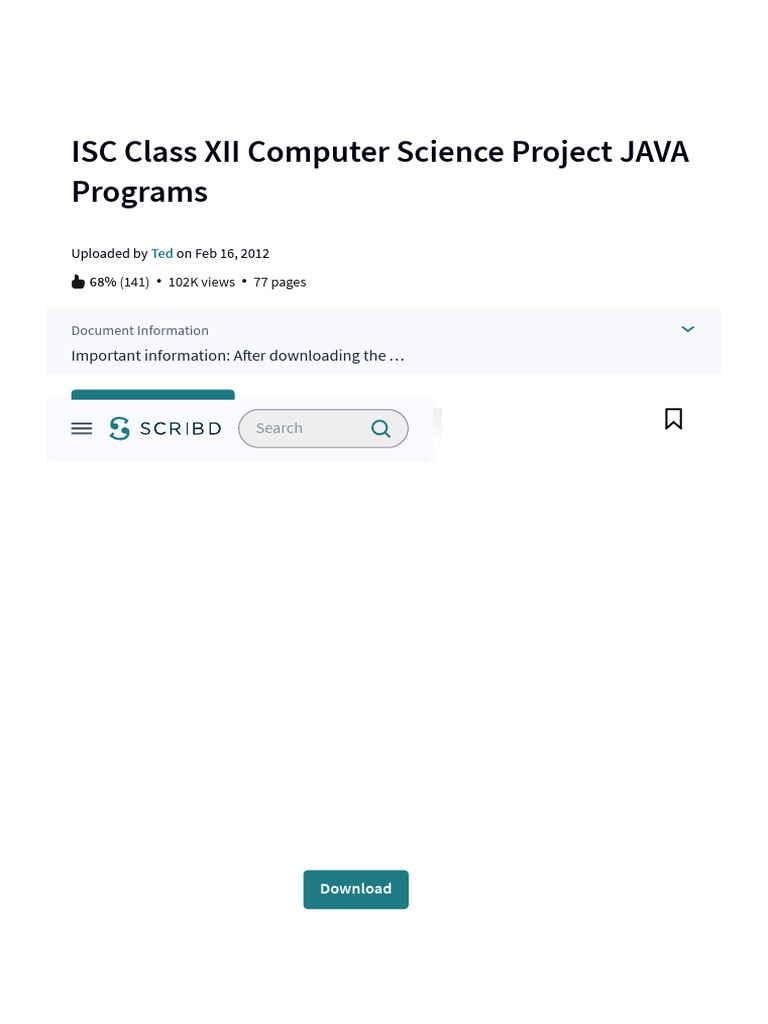768x1024 pixels.
Task: Focus the Search input field
Action: point(300,428)
